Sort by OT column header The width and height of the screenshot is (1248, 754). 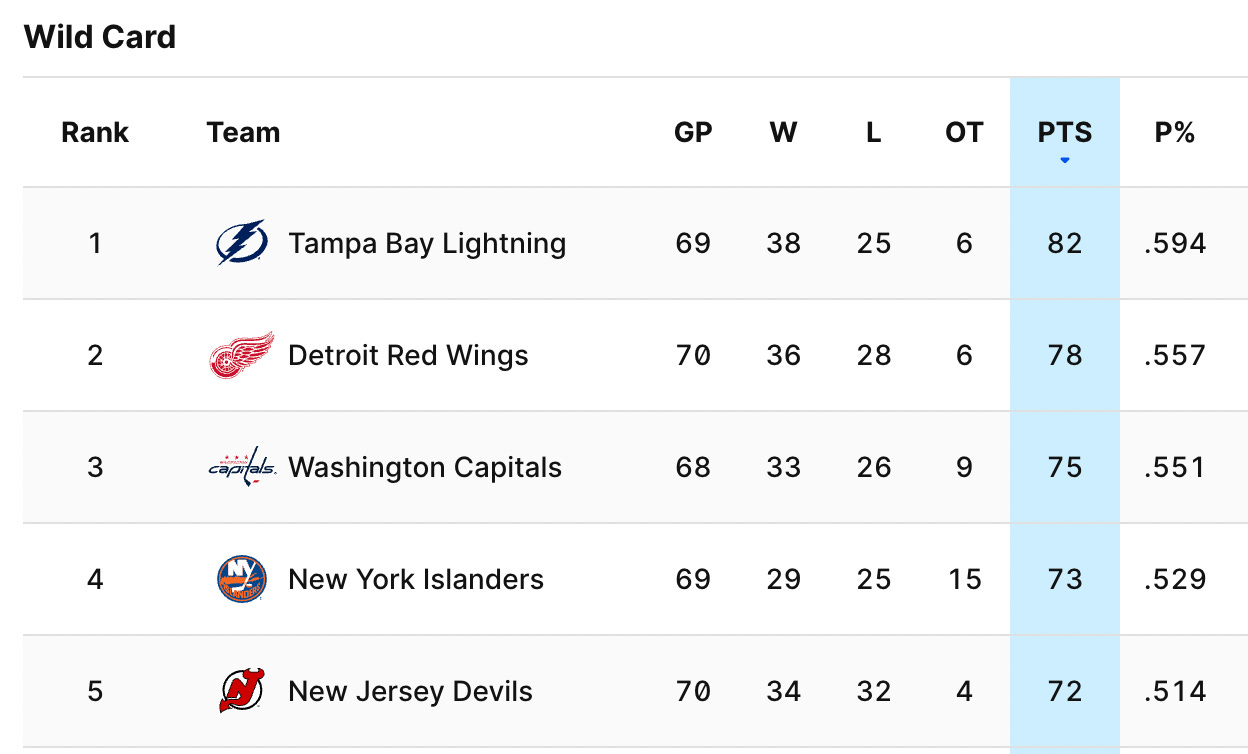click(964, 132)
